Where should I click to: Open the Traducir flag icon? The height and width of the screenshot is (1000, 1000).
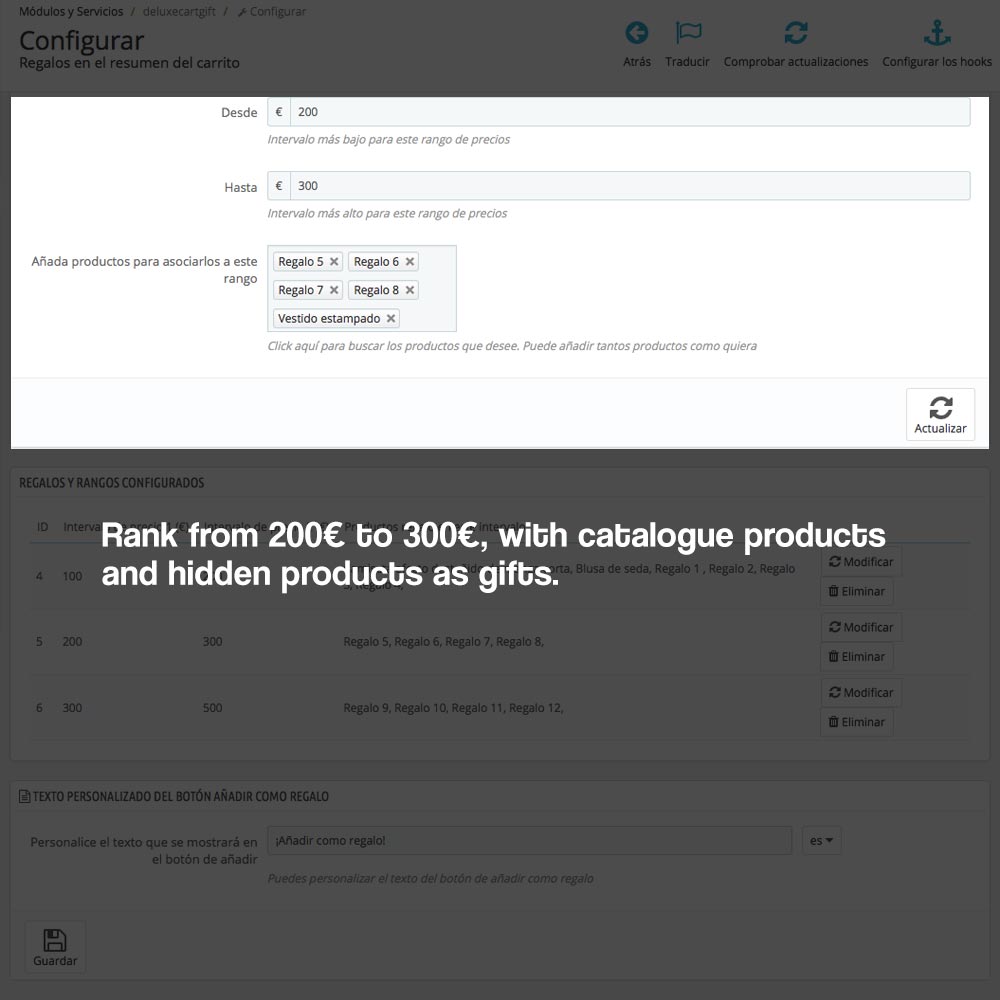[688, 33]
